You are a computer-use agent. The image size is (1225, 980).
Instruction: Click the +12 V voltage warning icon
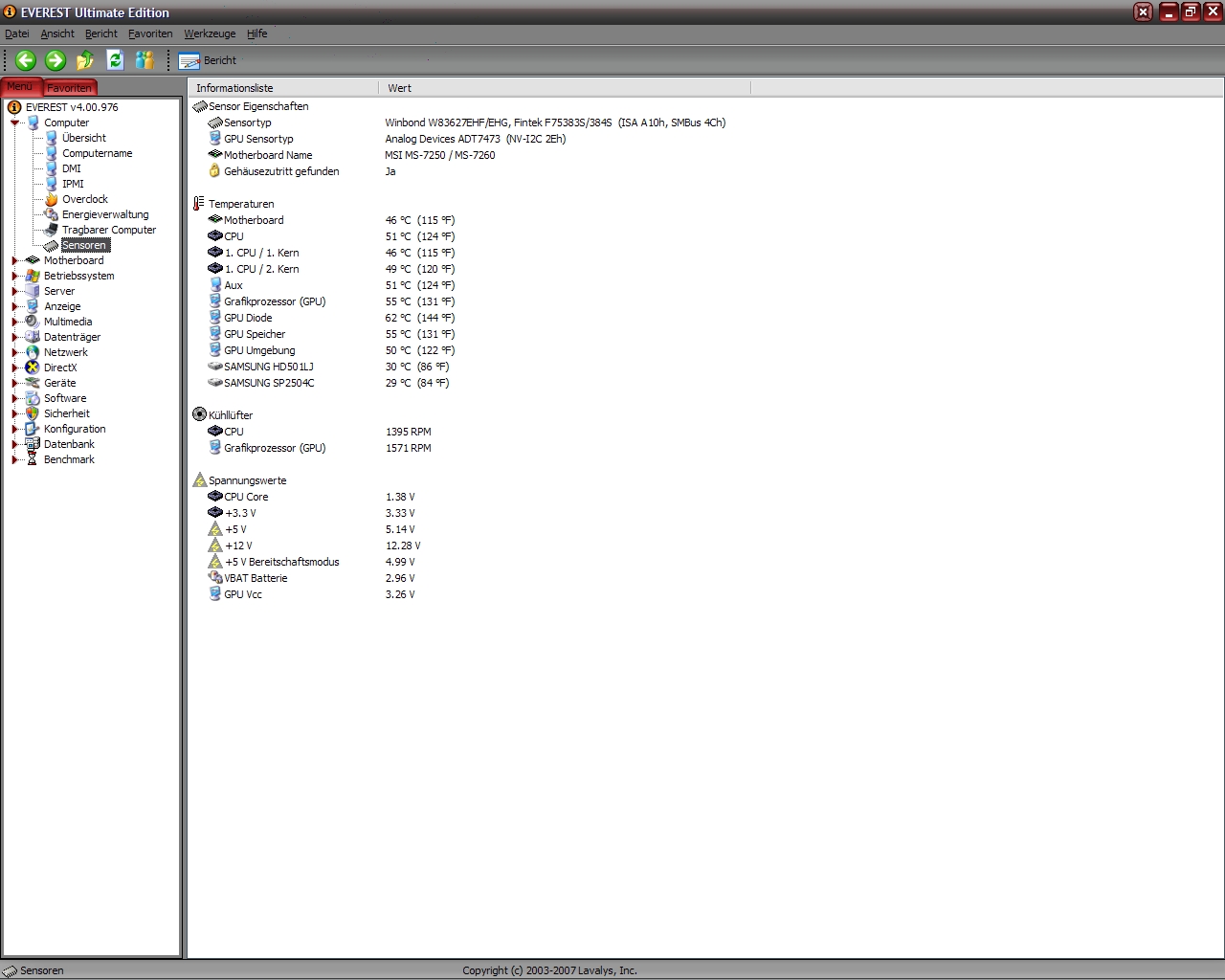[215, 546]
